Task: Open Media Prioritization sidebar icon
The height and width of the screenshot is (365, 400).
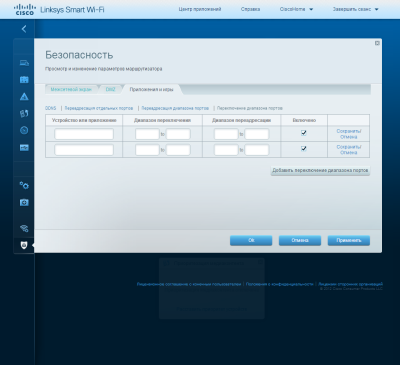Action: coord(24,114)
